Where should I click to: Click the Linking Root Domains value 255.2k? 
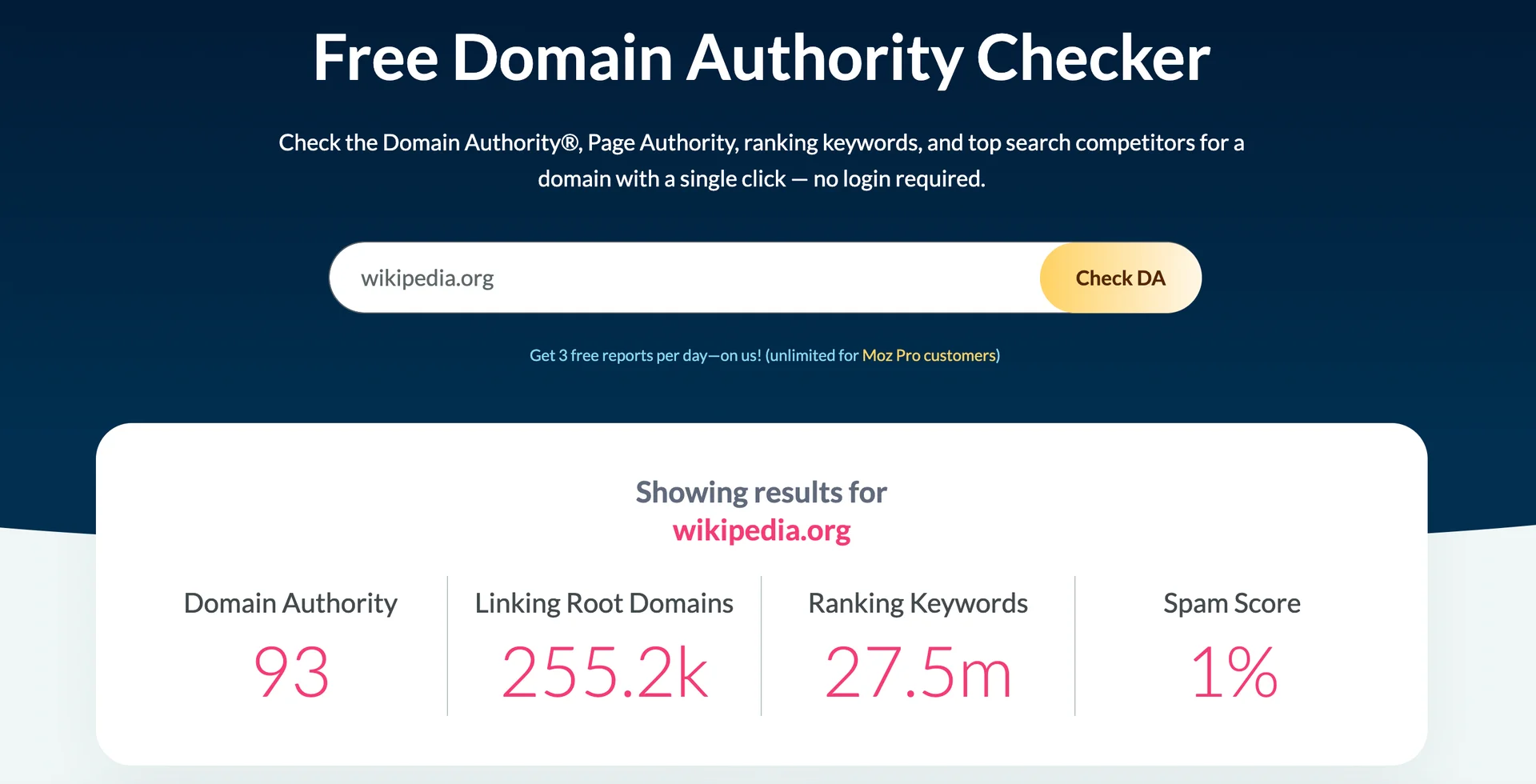[604, 672]
